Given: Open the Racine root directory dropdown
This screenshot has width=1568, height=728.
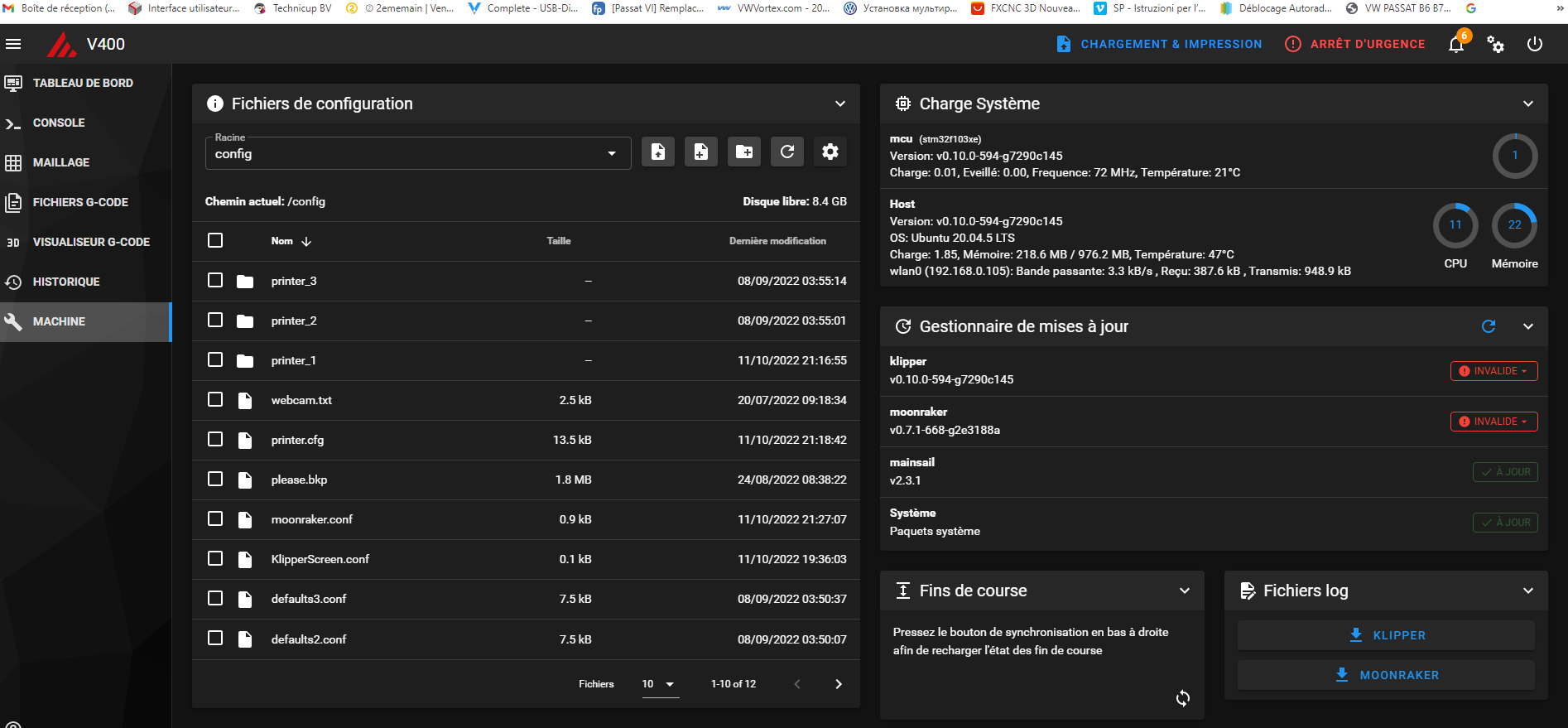Looking at the screenshot, I should tap(418, 153).
